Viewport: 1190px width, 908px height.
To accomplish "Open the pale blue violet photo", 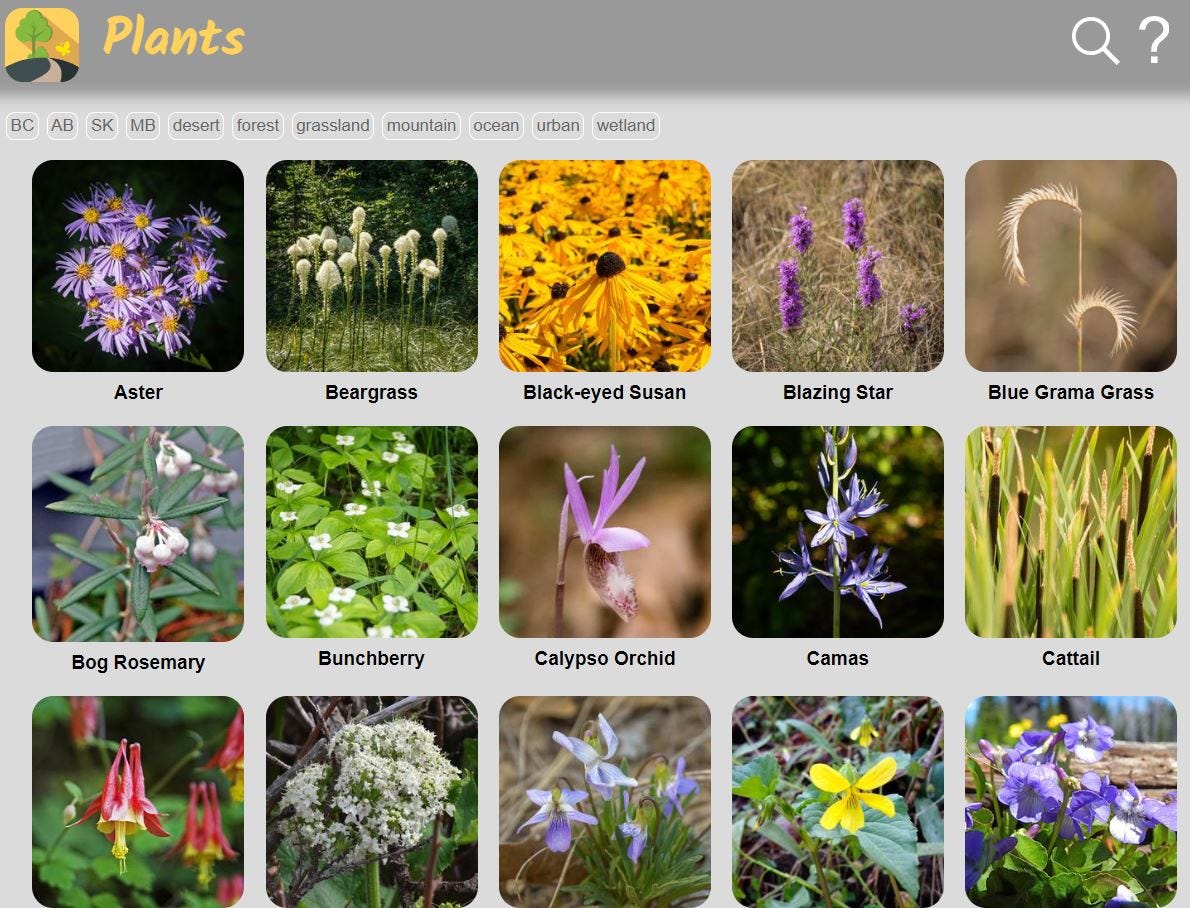I will (605, 802).
